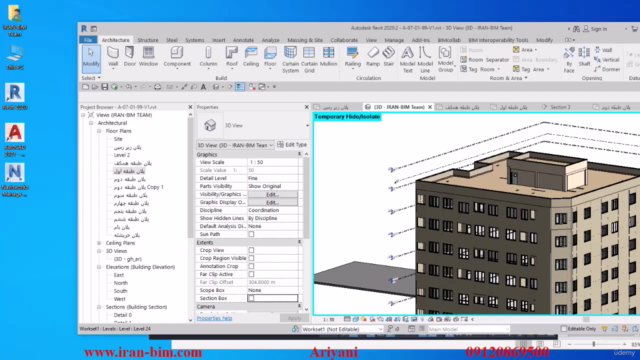Enable the Crop View checkbox
Viewport: 640px width, 360px height.
[x=251, y=250]
